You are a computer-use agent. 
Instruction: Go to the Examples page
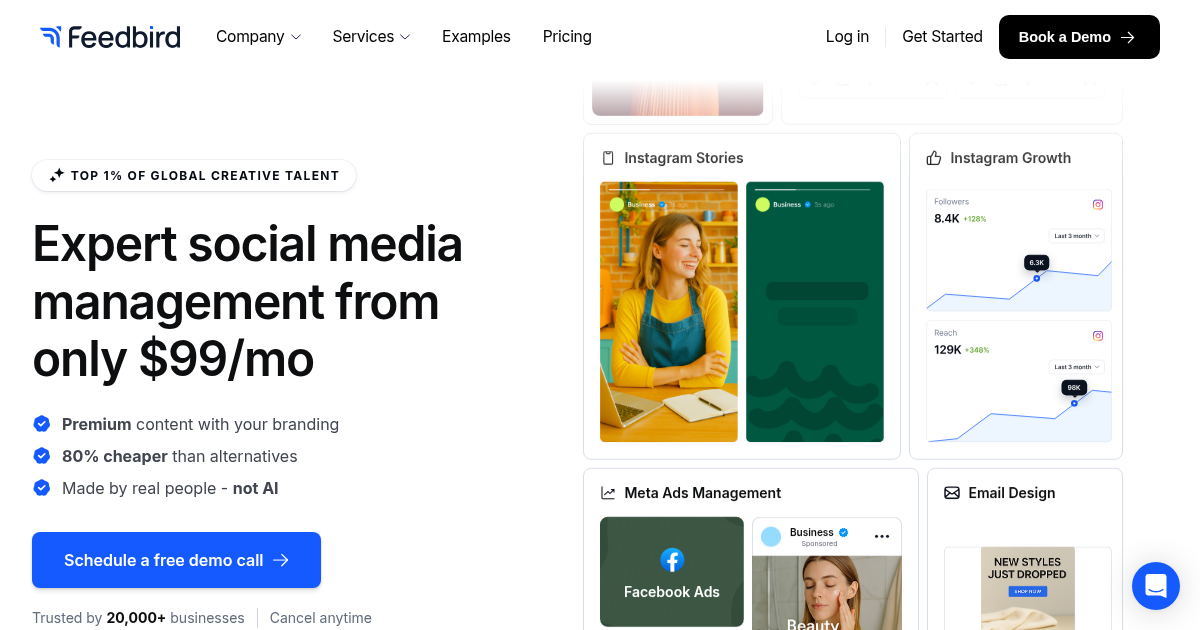(x=476, y=37)
